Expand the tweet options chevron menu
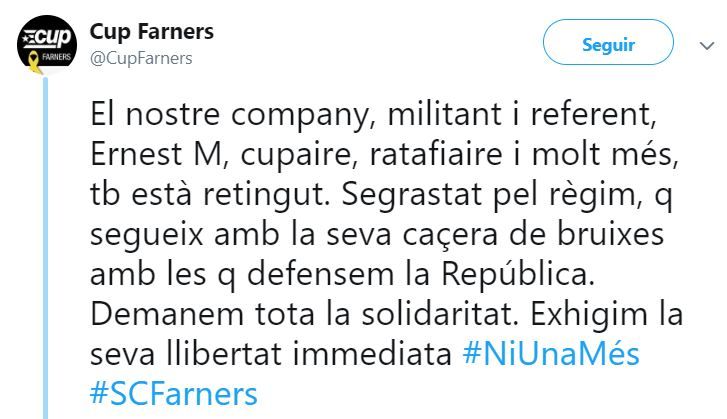 [705, 44]
